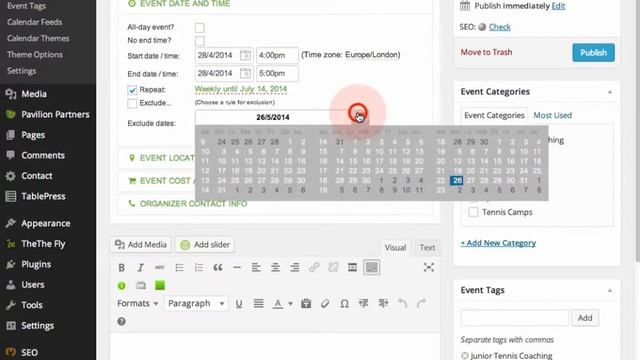Toggle bold formatting in editor toolbar

(121, 268)
